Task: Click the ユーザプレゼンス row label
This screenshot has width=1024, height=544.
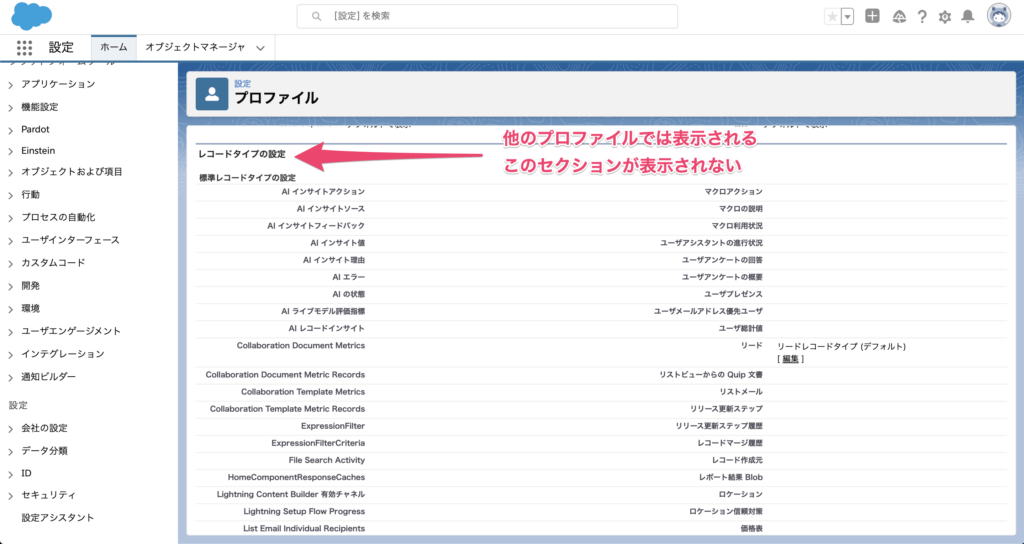Action: (x=733, y=295)
